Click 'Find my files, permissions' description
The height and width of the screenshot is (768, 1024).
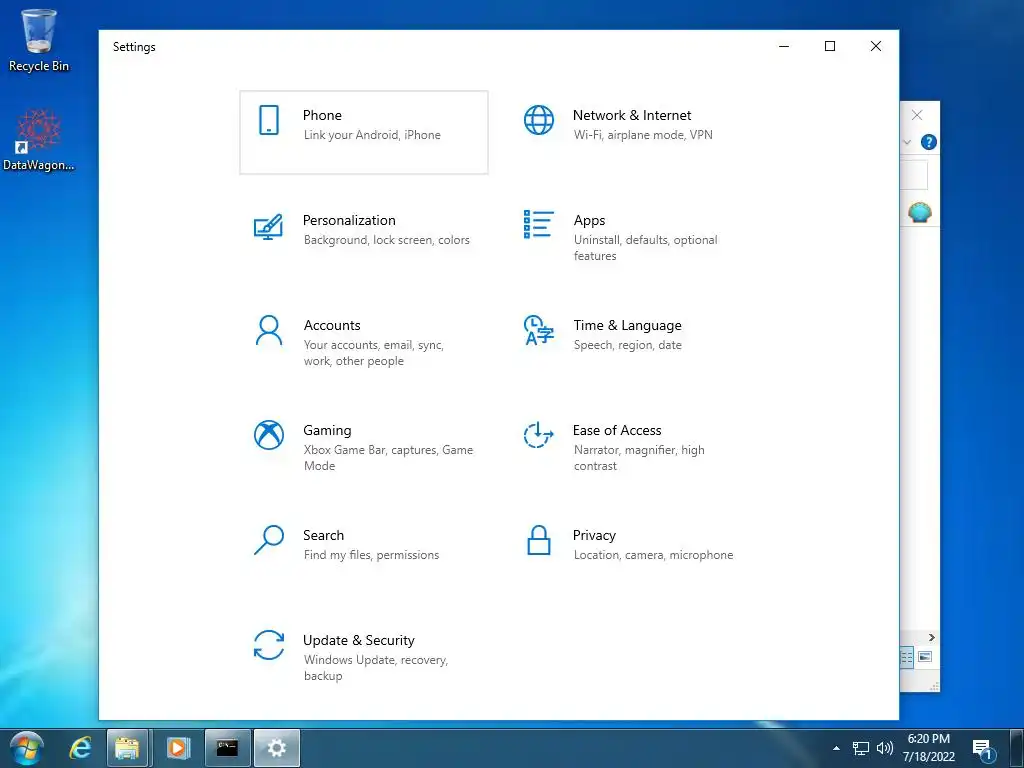point(371,555)
